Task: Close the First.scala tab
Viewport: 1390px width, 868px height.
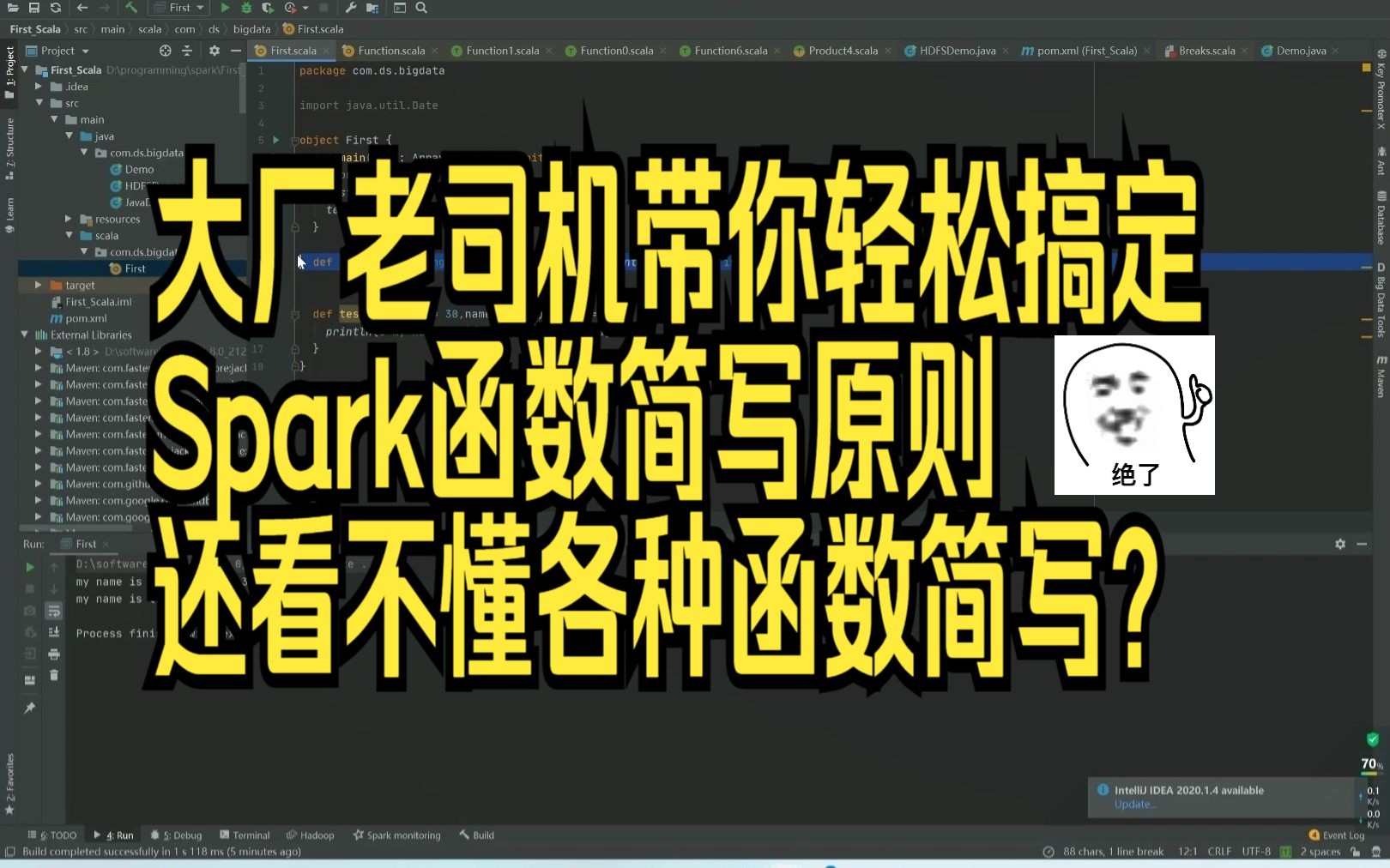Action: (x=326, y=51)
